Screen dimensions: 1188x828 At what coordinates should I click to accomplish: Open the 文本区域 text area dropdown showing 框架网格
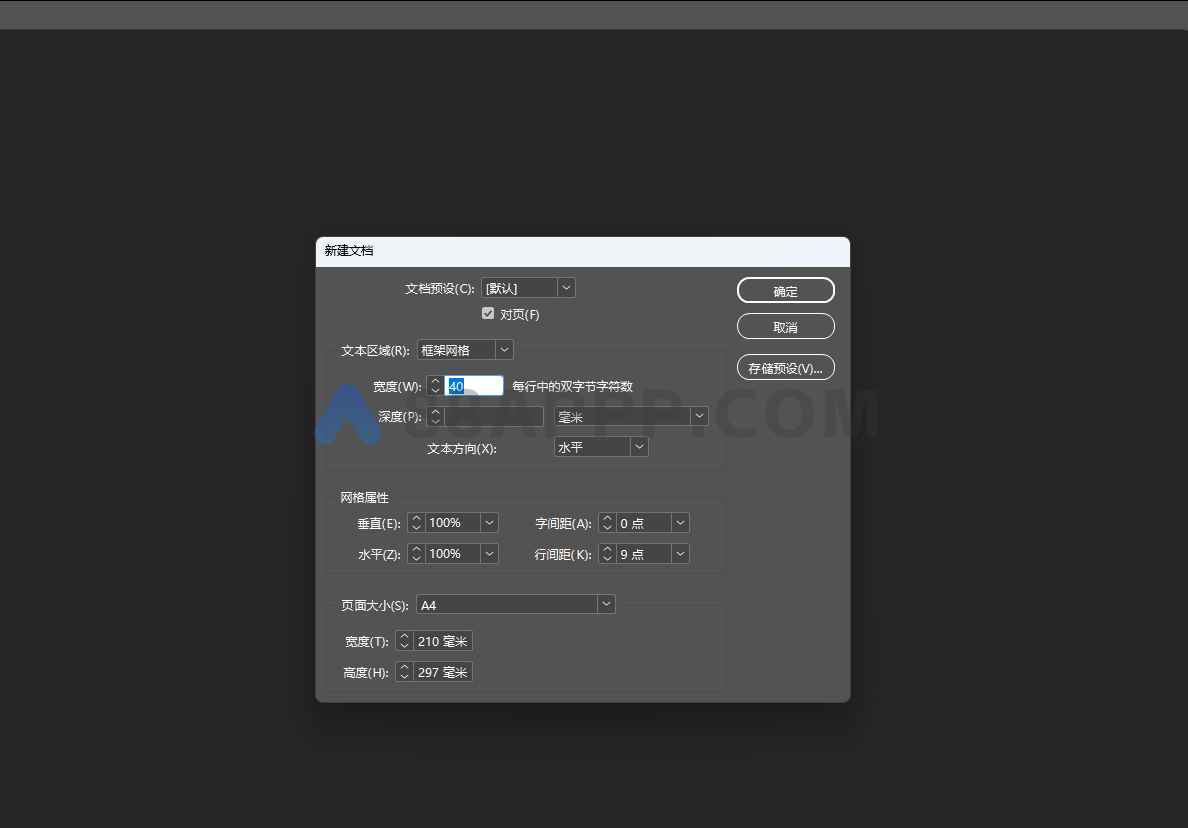click(504, 349)
